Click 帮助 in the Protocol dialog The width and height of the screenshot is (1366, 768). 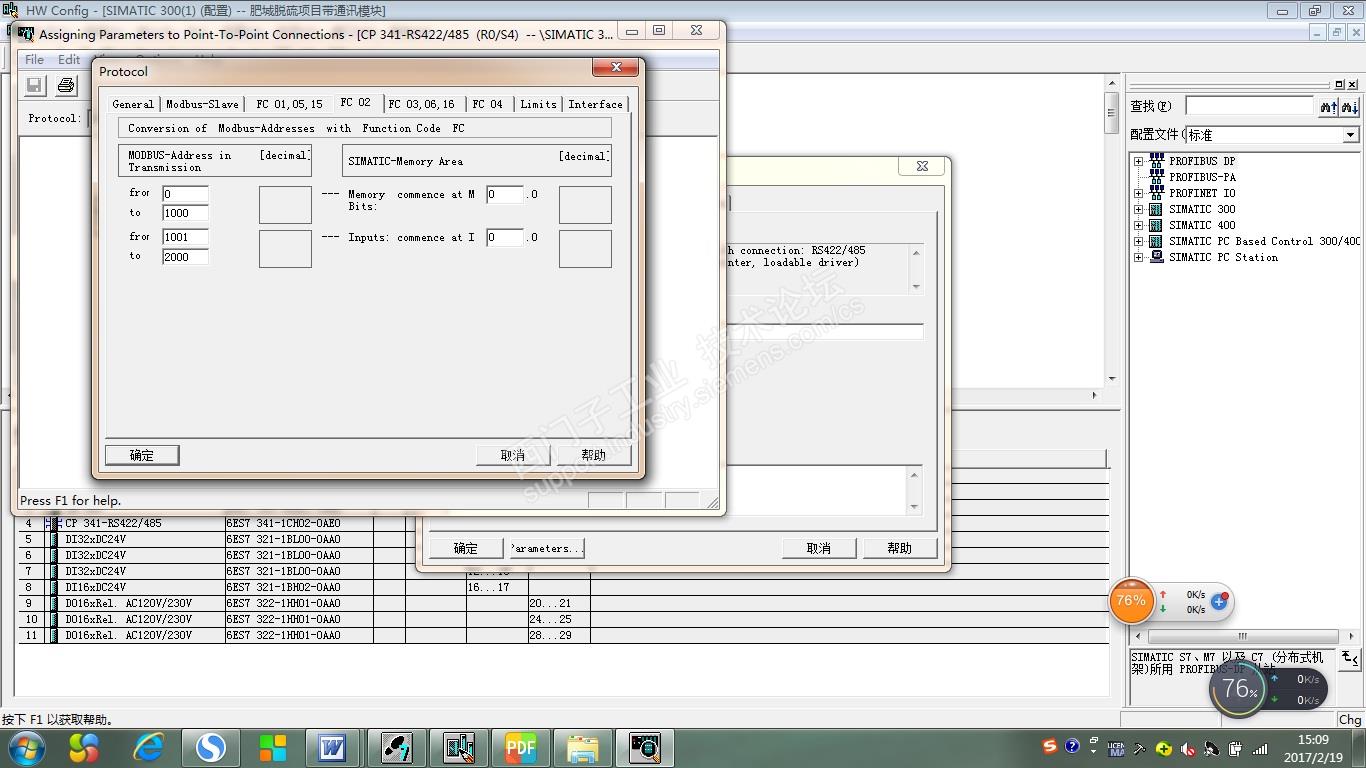point(594,455)
